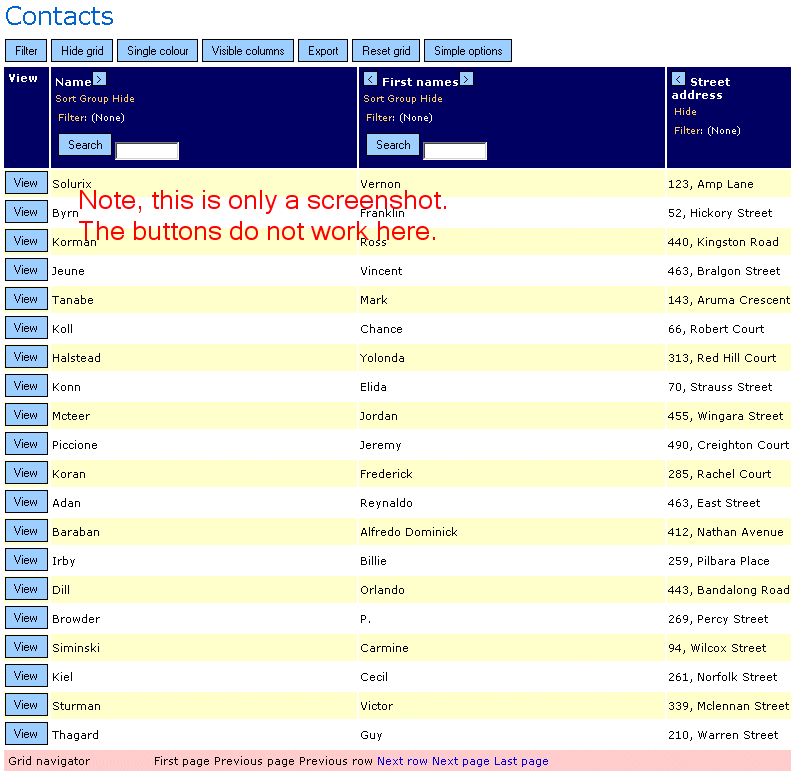The image size is (796, 778).
Task: Advance with the Next row link
Action: [402, 761]
